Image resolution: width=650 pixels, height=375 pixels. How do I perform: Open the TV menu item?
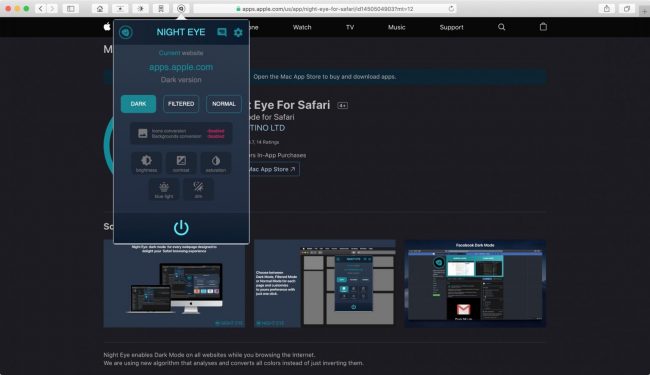click(x=350, y=27)
